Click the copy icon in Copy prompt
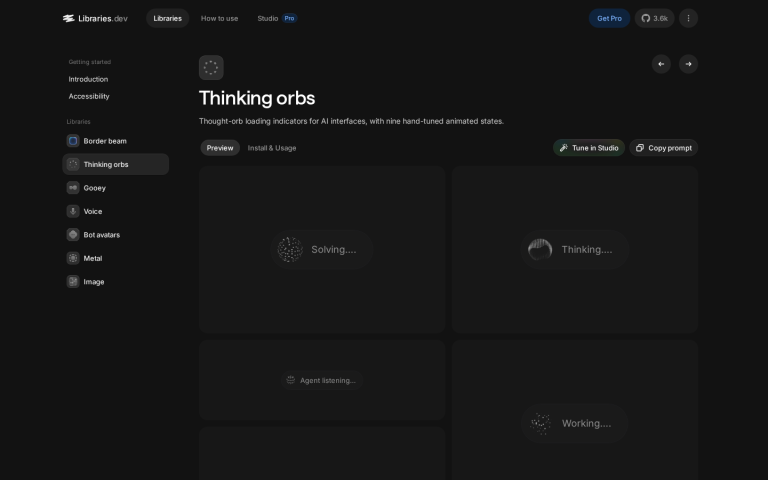The image size is (768, 480). coord(640,148)
